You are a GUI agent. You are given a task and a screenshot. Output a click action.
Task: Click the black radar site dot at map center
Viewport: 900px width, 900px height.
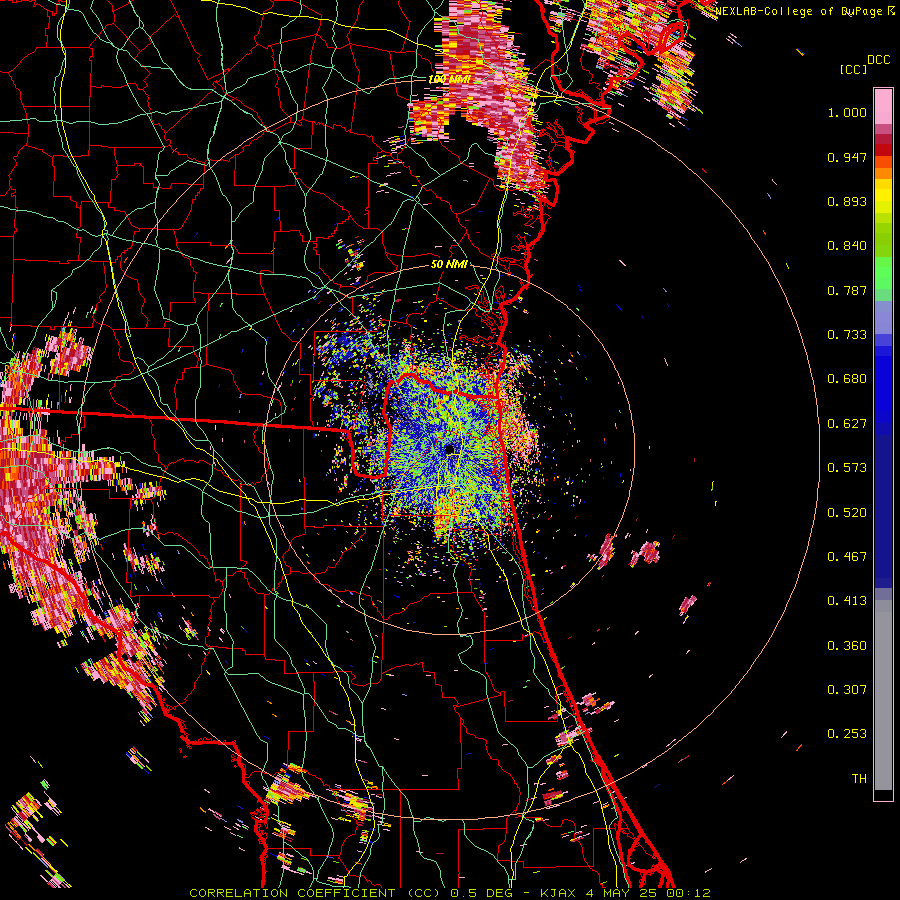pyautogui.click(x=449, y=449)
